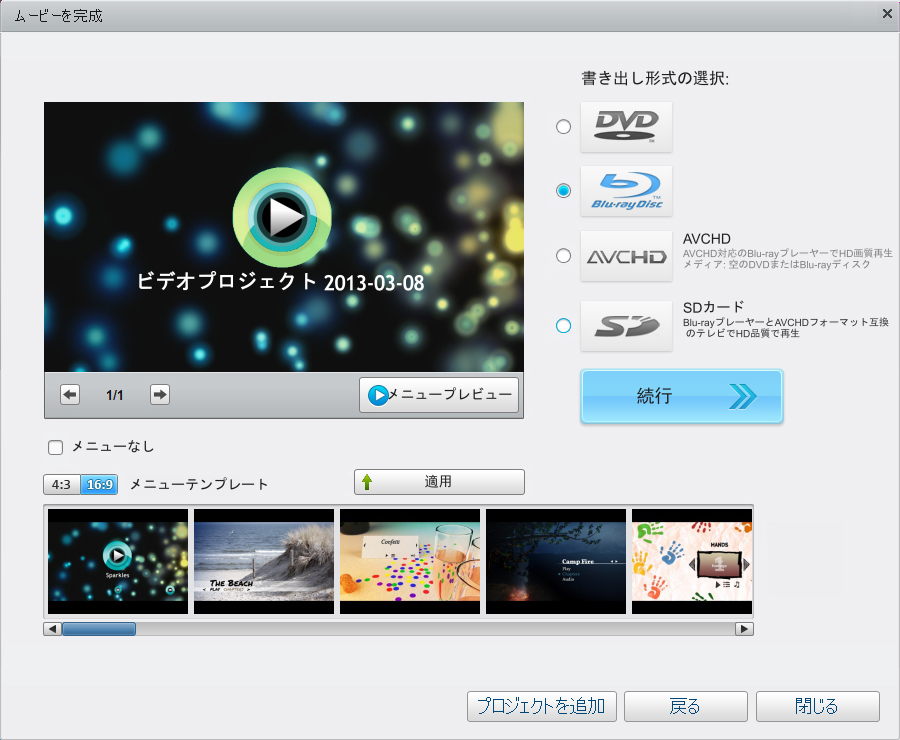The height and width of the screenshot is (740, 900).
Task: Select the DVD format radio button
Action: (x=563, y=126)
